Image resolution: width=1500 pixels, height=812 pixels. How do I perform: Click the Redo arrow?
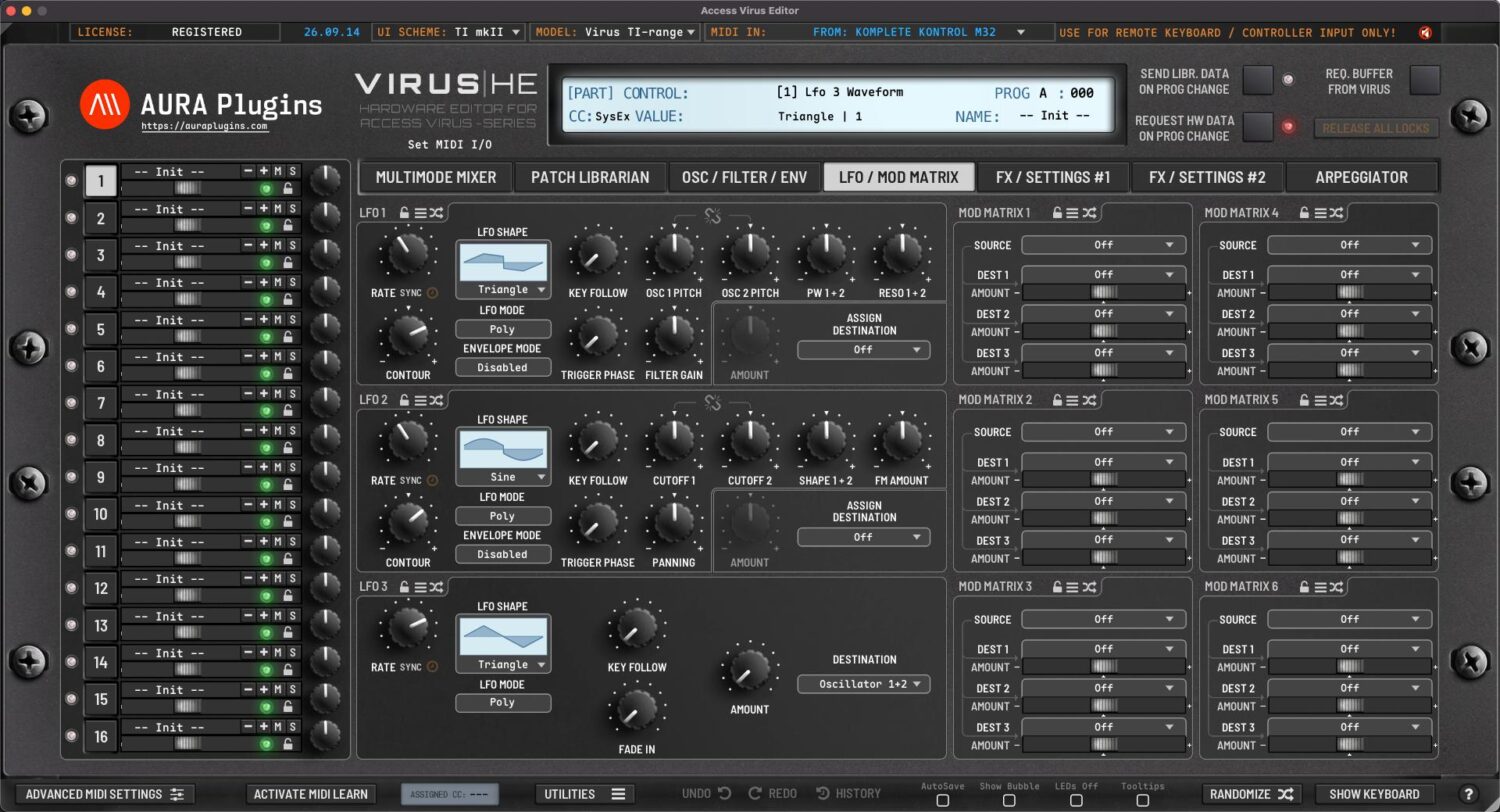tap(755, 793)
